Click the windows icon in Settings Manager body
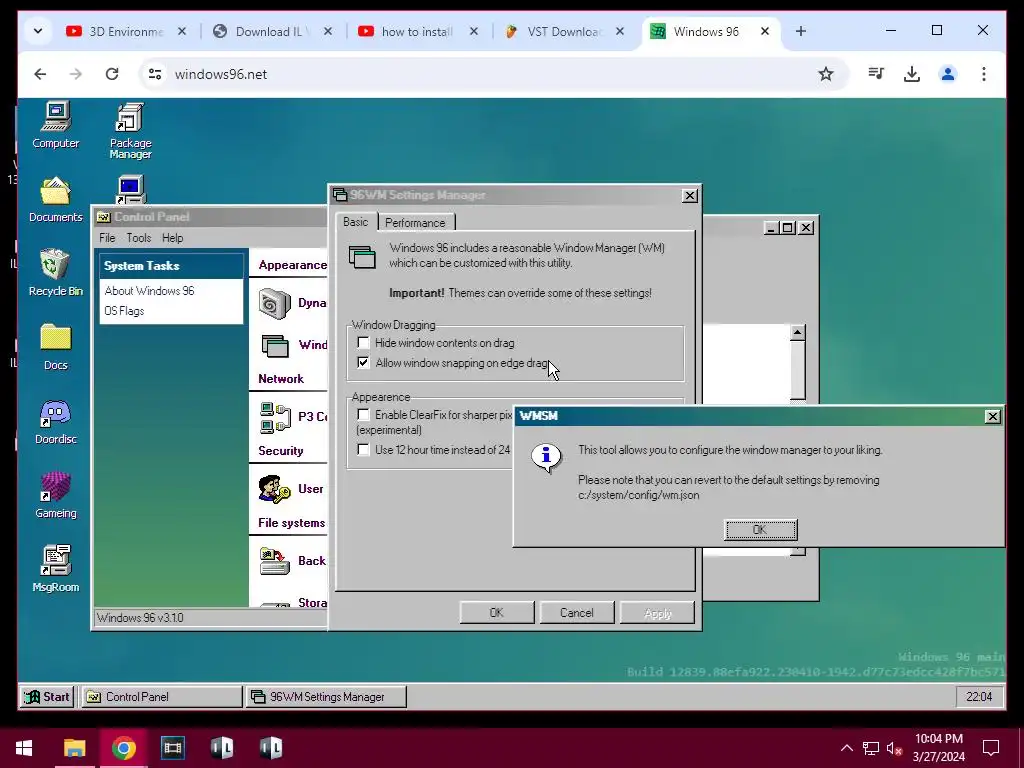The image size is (1024, 768). click(x=362, y=257)
